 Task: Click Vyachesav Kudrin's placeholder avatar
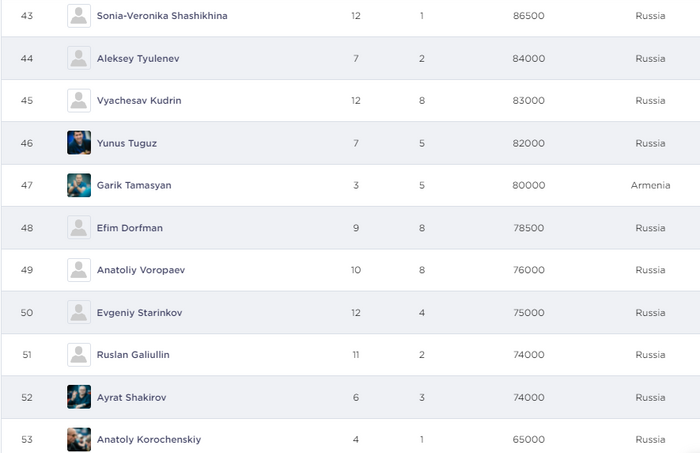point(79,100)
